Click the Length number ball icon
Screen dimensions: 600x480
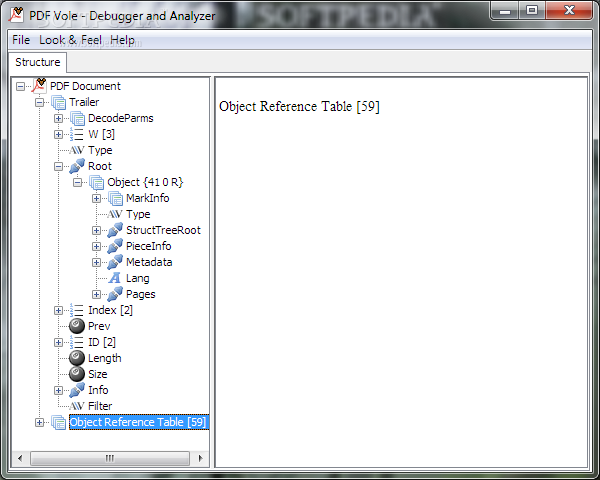tap(77, 358)
